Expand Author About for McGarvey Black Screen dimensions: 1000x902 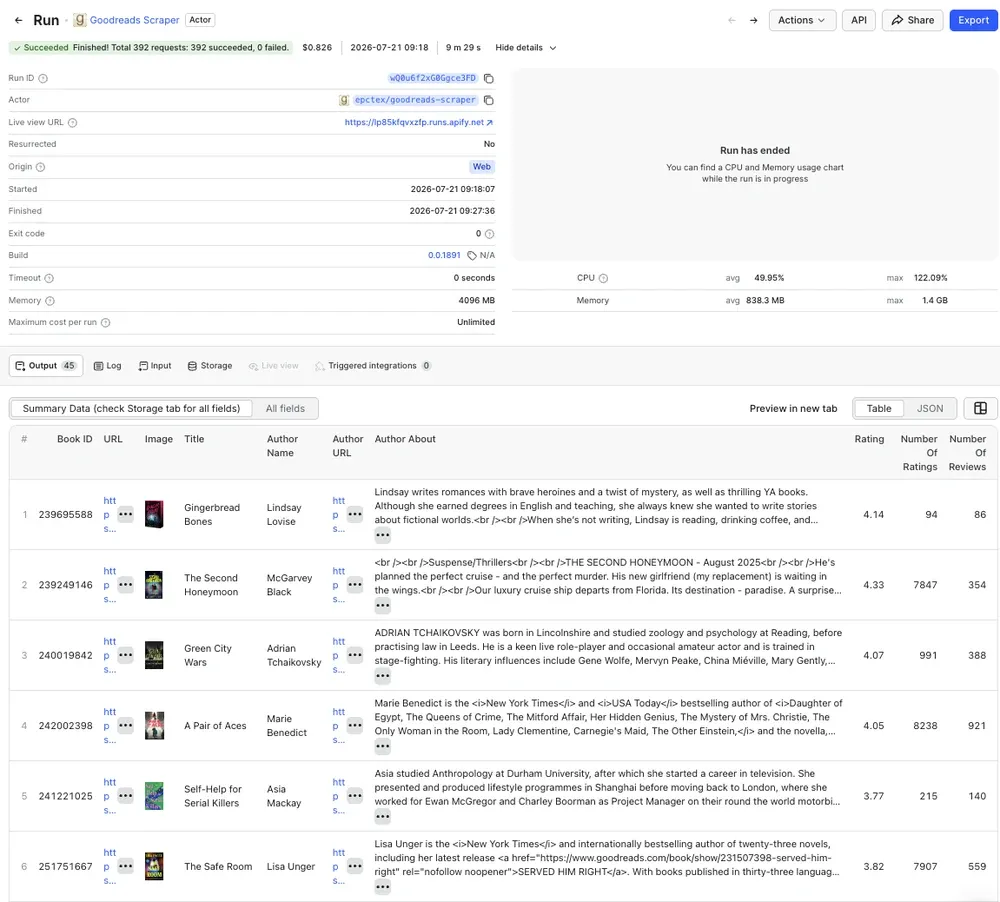(x=383, y=605)
